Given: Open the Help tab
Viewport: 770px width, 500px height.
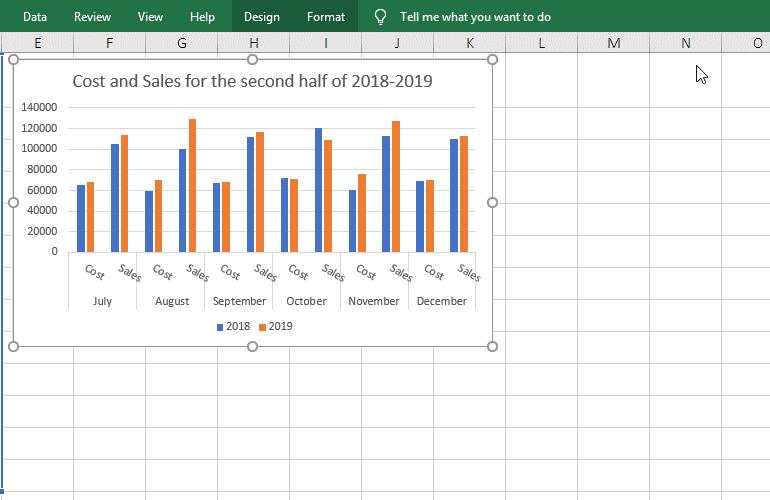Looking at the screenshot, I should coord(202,17).
